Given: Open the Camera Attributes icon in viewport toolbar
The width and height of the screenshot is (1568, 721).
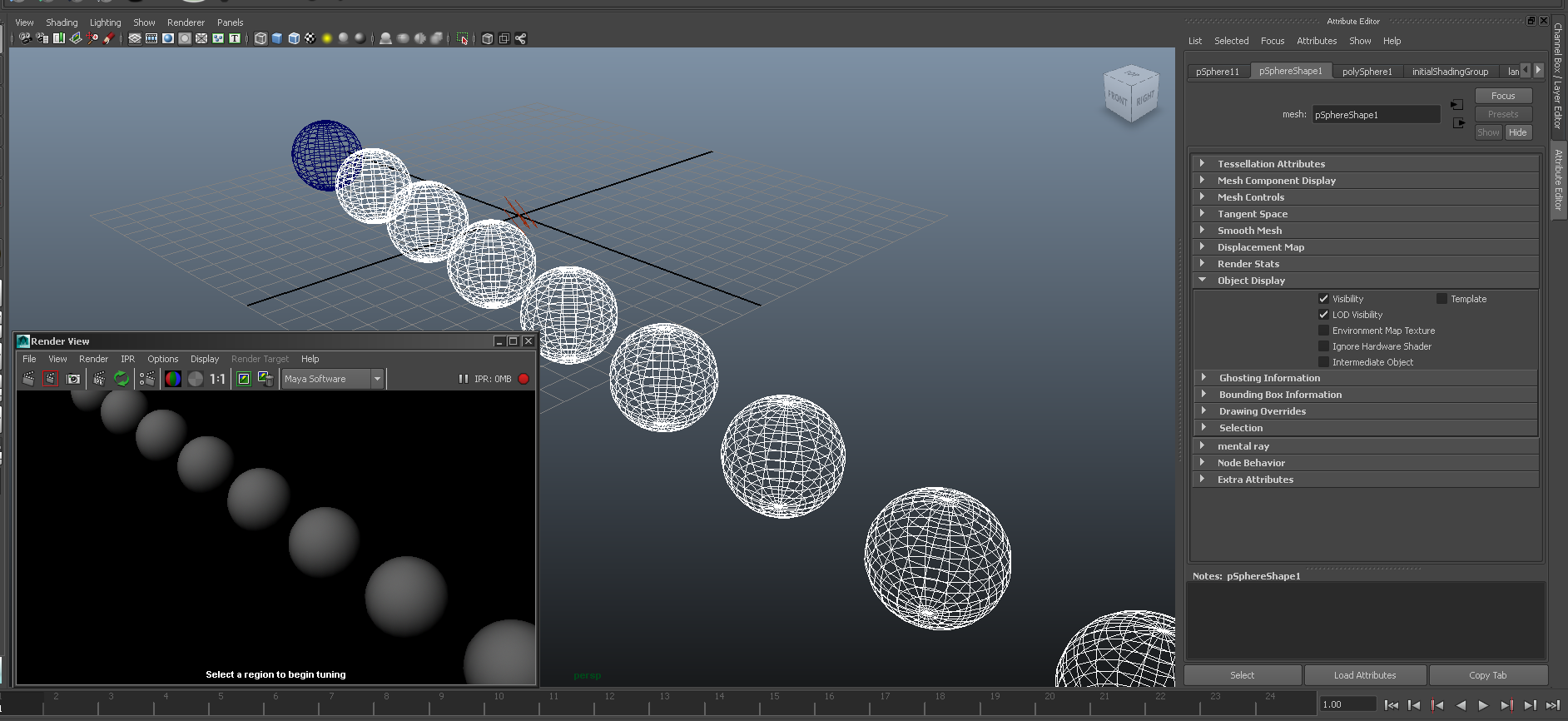Looking at the screenshot, I should click(42, 38).
